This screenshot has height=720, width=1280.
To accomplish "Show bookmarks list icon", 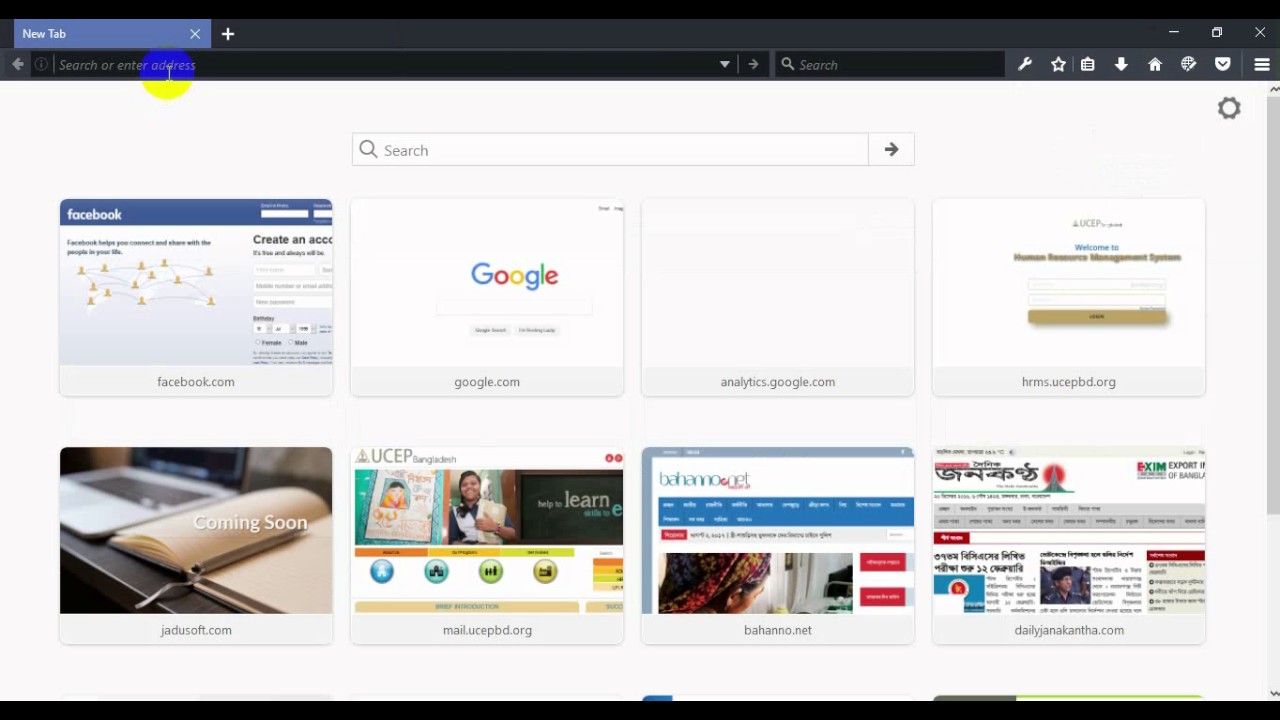I will point(1088,64).
